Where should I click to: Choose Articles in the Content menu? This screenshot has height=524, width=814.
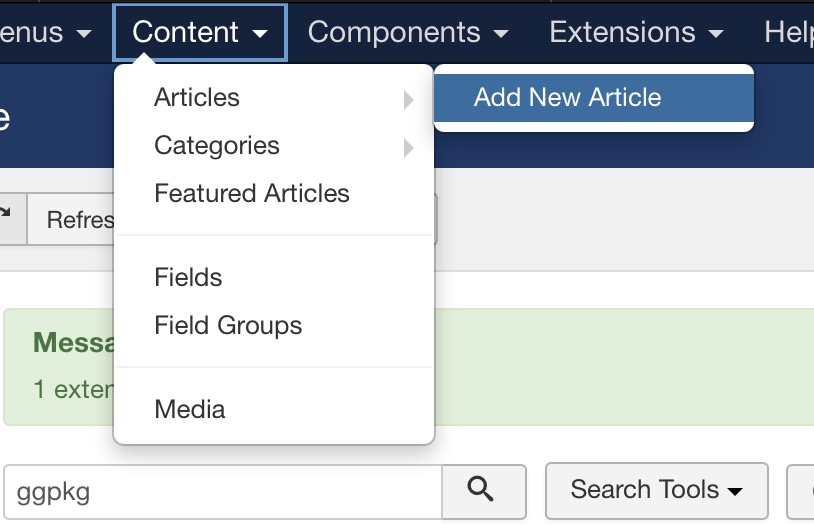point(197,98)
